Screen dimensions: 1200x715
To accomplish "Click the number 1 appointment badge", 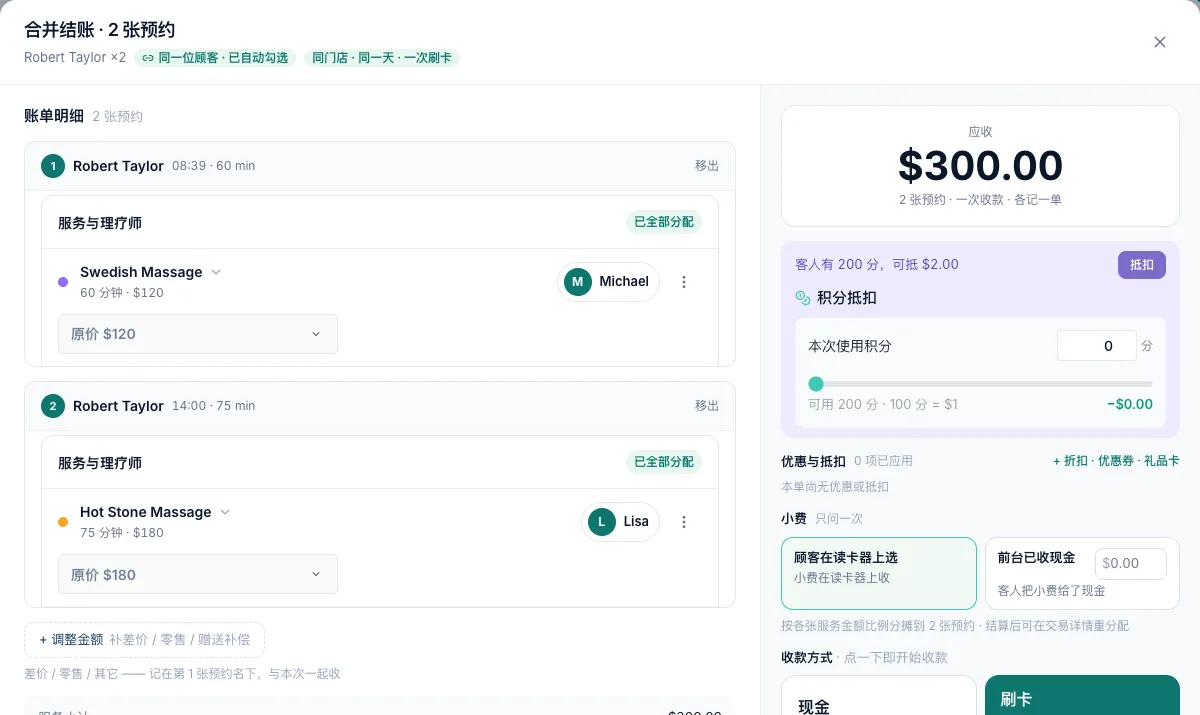I will 53,166.
